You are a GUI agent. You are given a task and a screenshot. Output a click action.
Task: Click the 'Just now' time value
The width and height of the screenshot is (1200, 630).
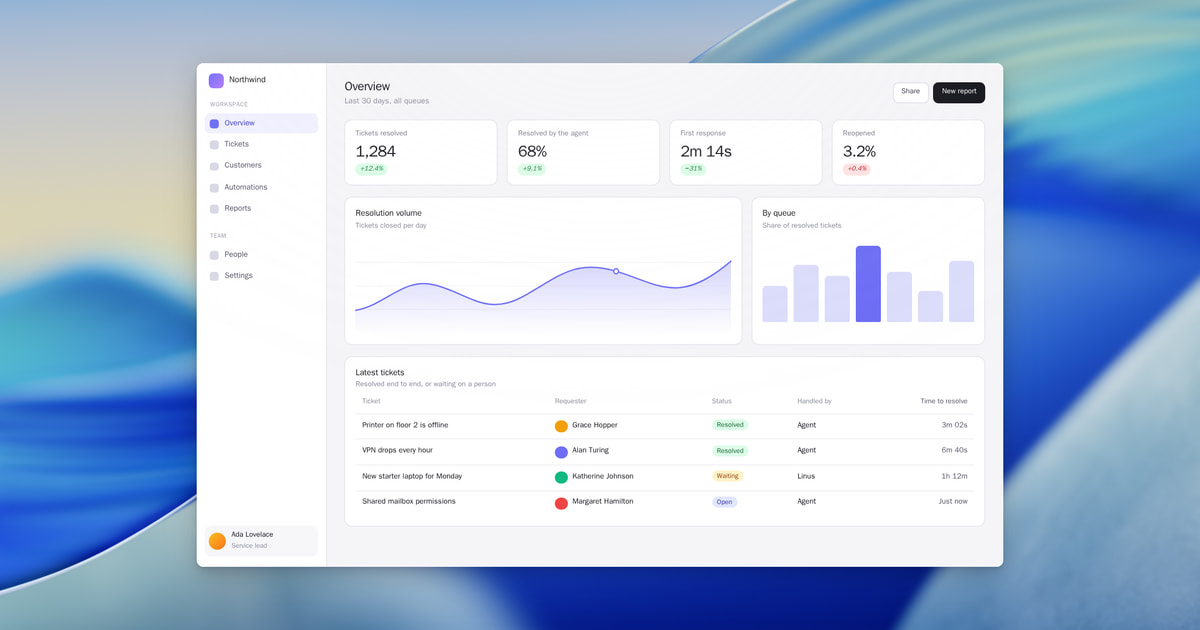click(x=953, y=501)
